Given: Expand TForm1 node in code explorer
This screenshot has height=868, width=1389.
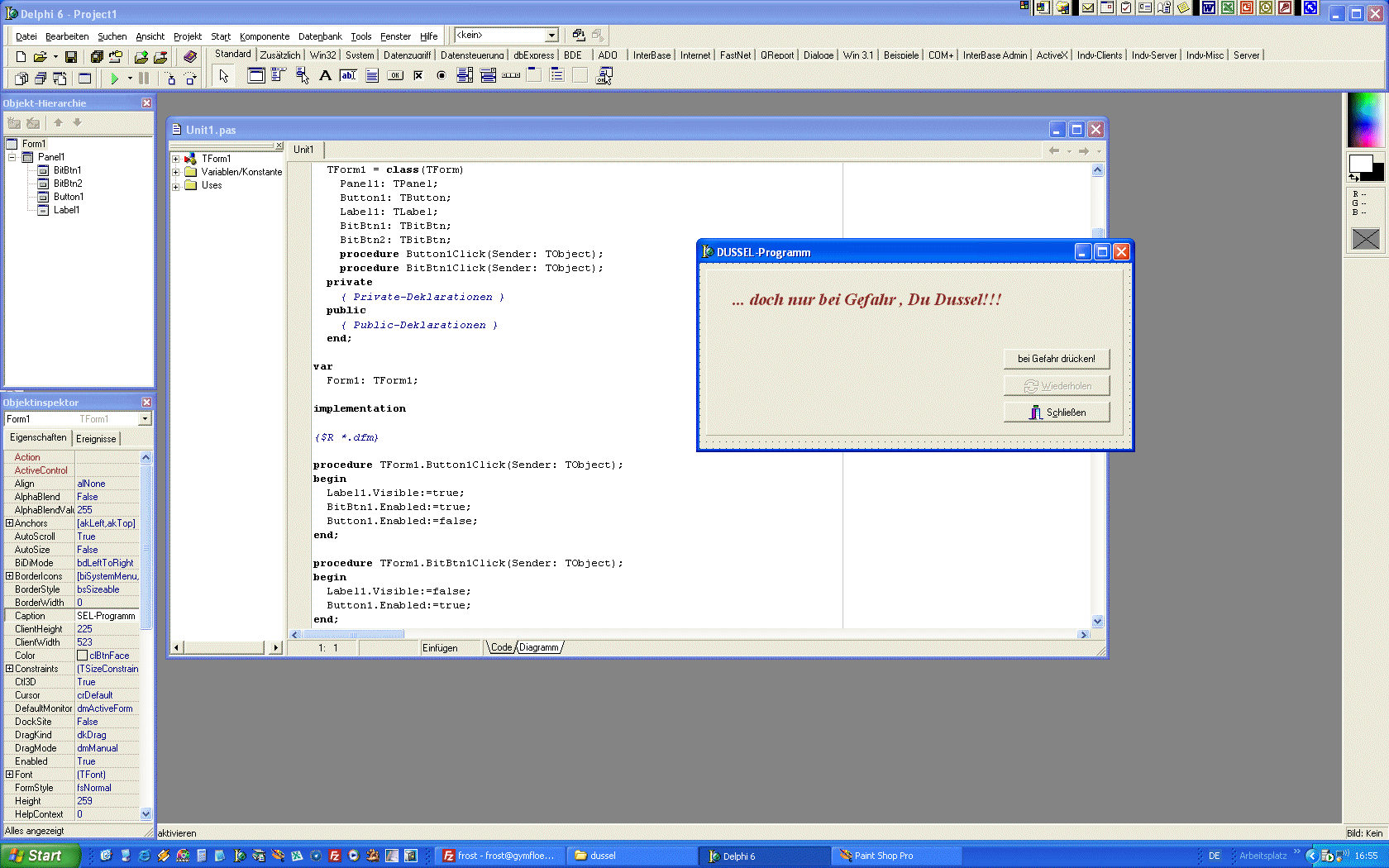Looking at the screenshot, I should (175, 159).
